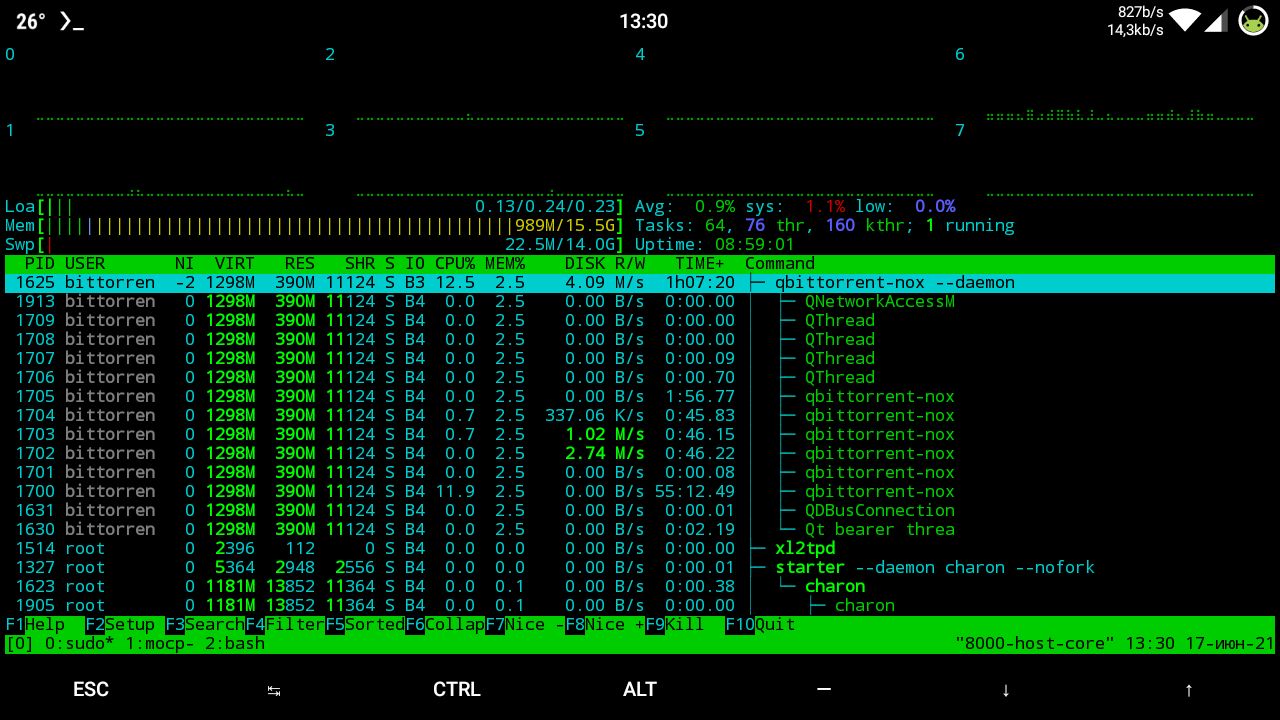Sort by CPU% column header
This screenshot has height=720, width=1280.
pyautogui.click(x=455, y=263)
